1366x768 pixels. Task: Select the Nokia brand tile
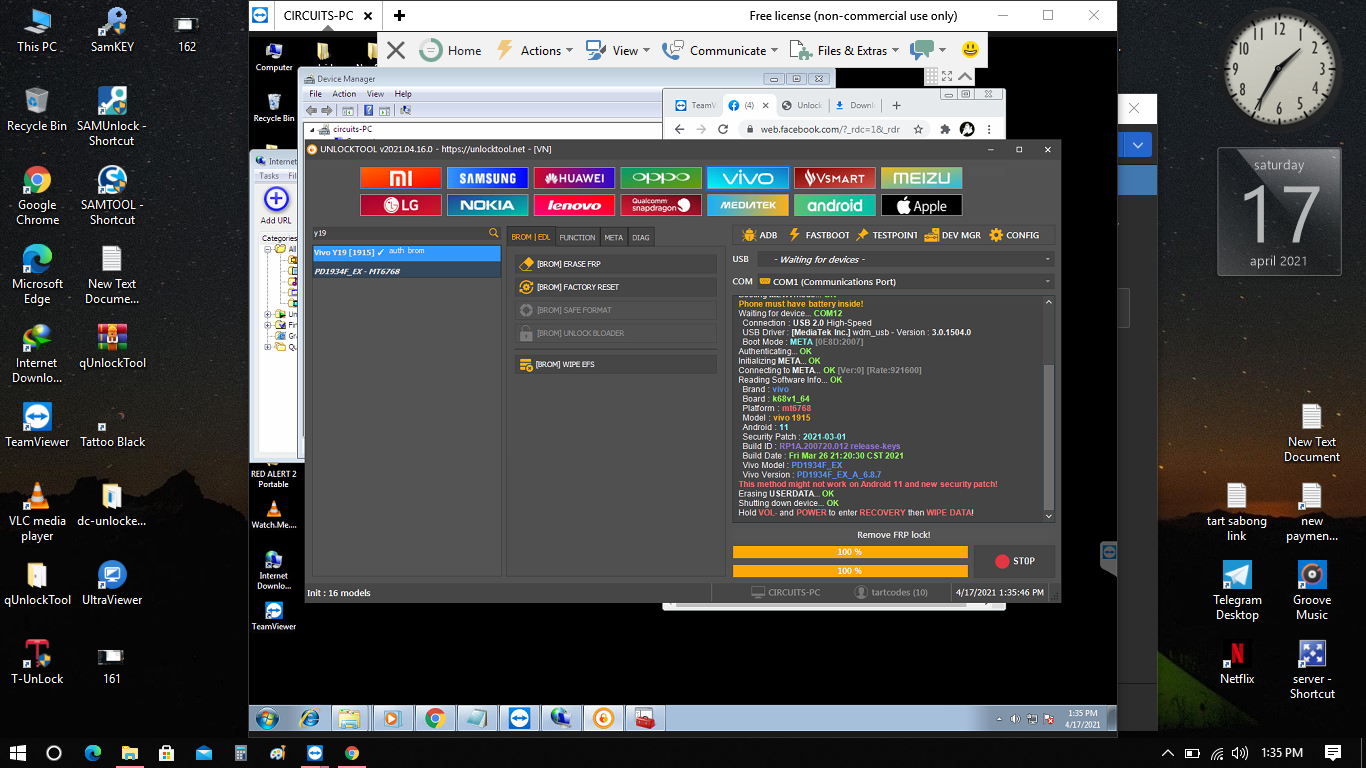point(487,205)
